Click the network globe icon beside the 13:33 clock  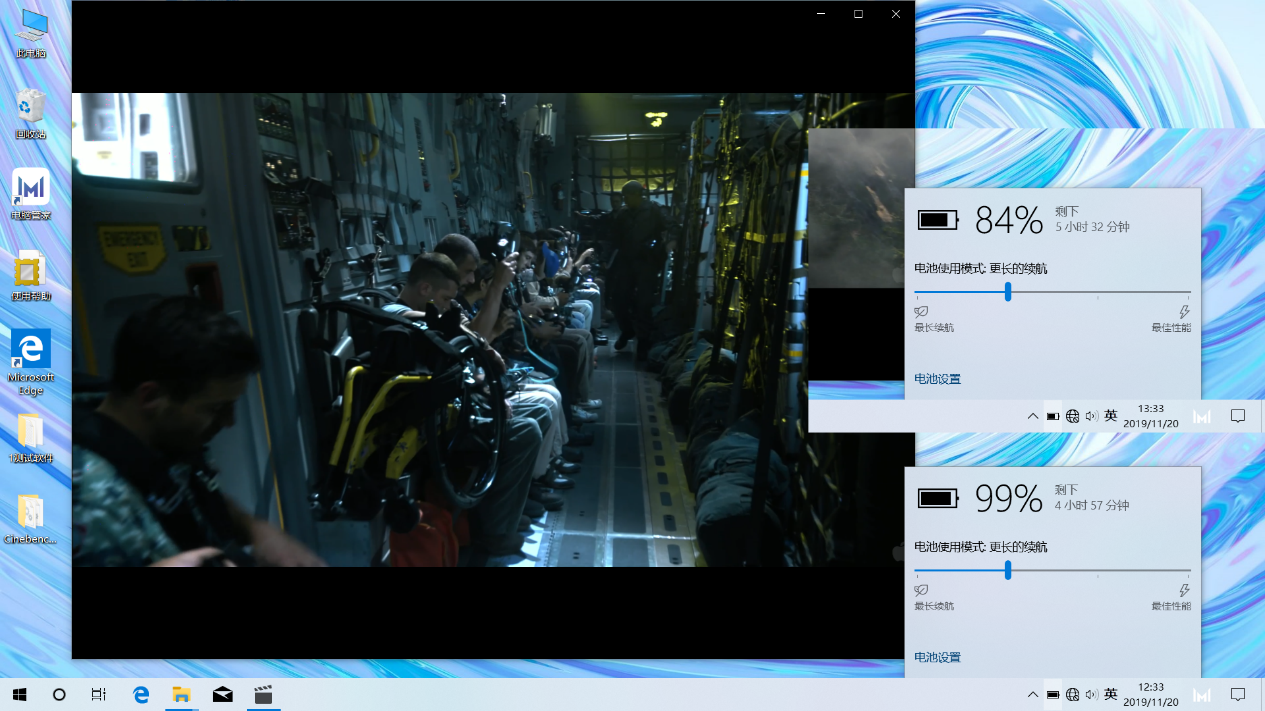tap(1072, 416)
